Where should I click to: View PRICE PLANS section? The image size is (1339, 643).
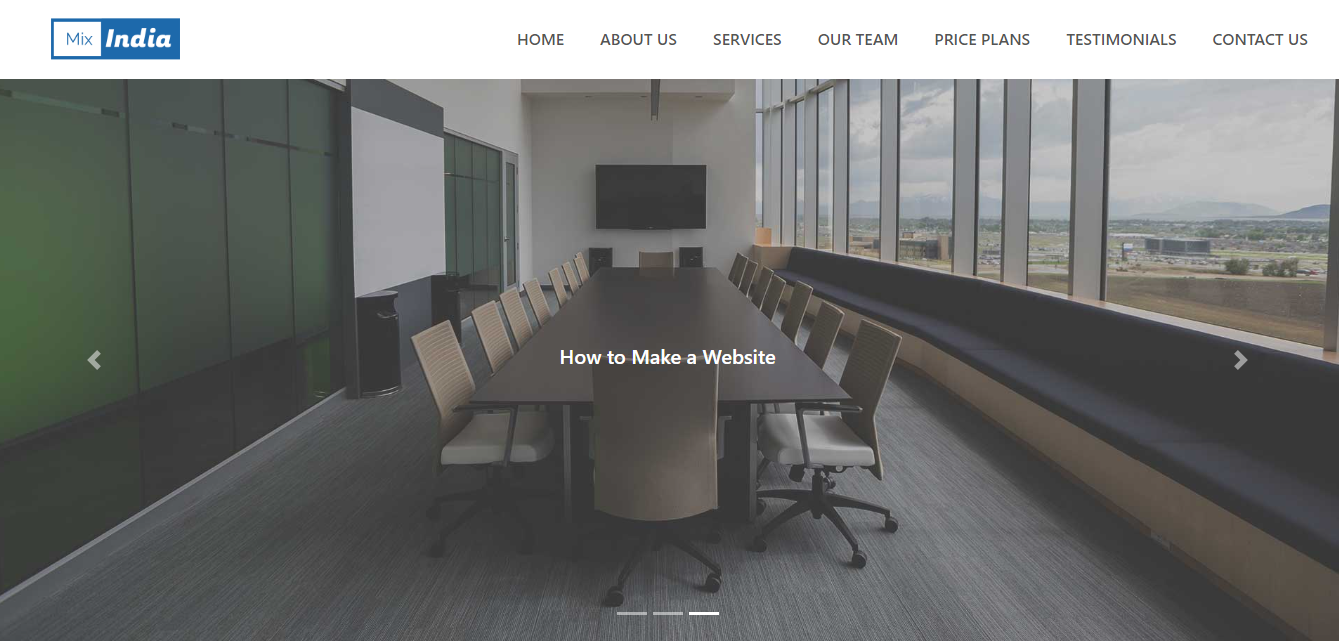pos(982,40)
